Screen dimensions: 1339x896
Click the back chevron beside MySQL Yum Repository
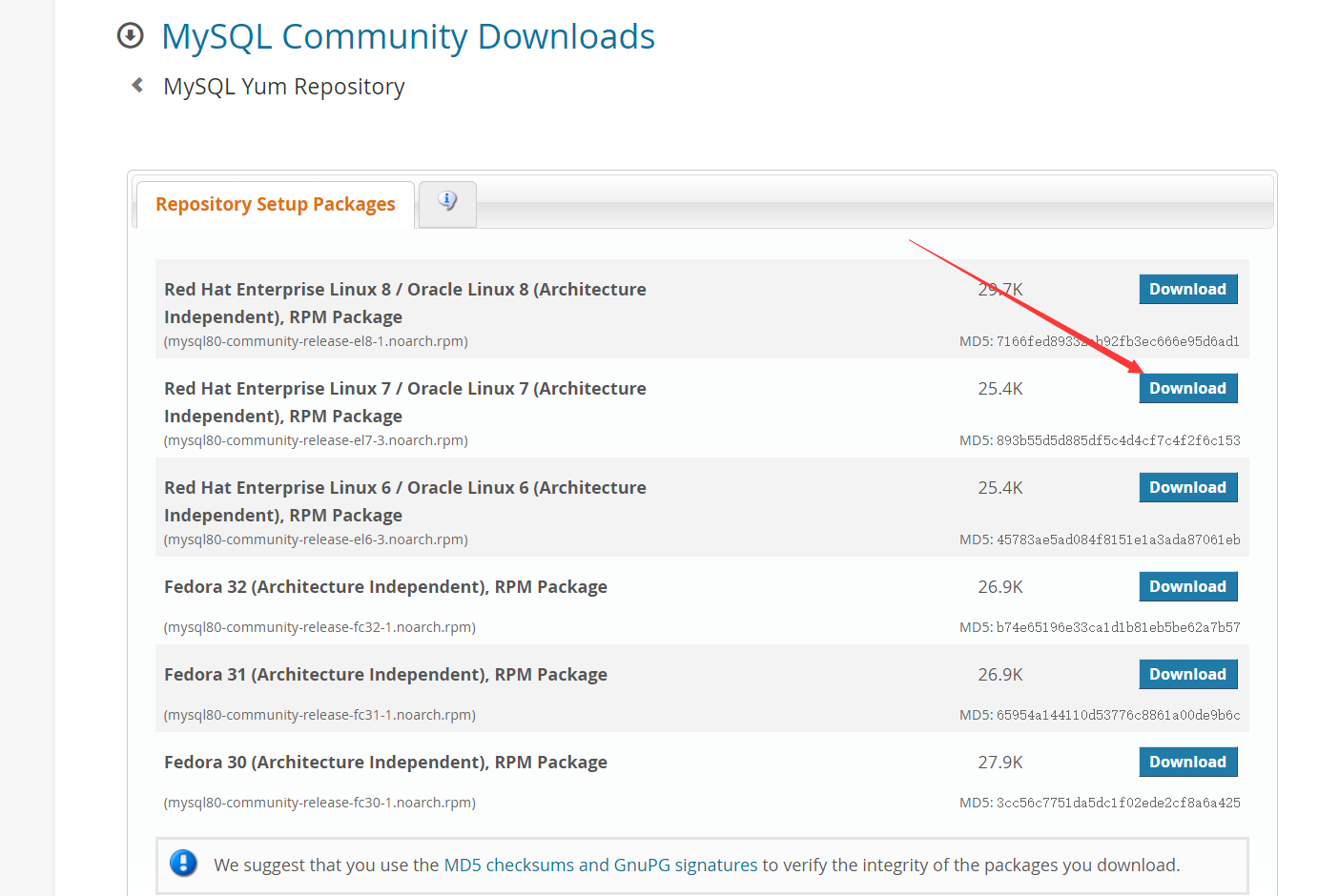(x=137, y=86)
